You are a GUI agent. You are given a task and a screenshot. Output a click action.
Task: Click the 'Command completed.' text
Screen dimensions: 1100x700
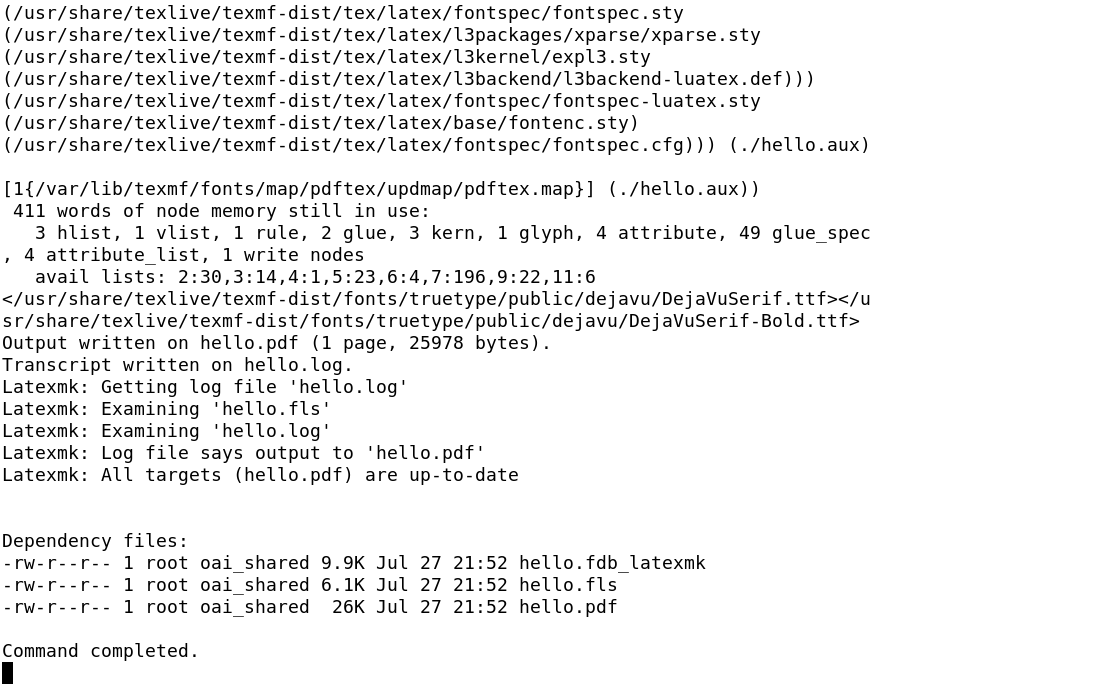coord(100,651)
